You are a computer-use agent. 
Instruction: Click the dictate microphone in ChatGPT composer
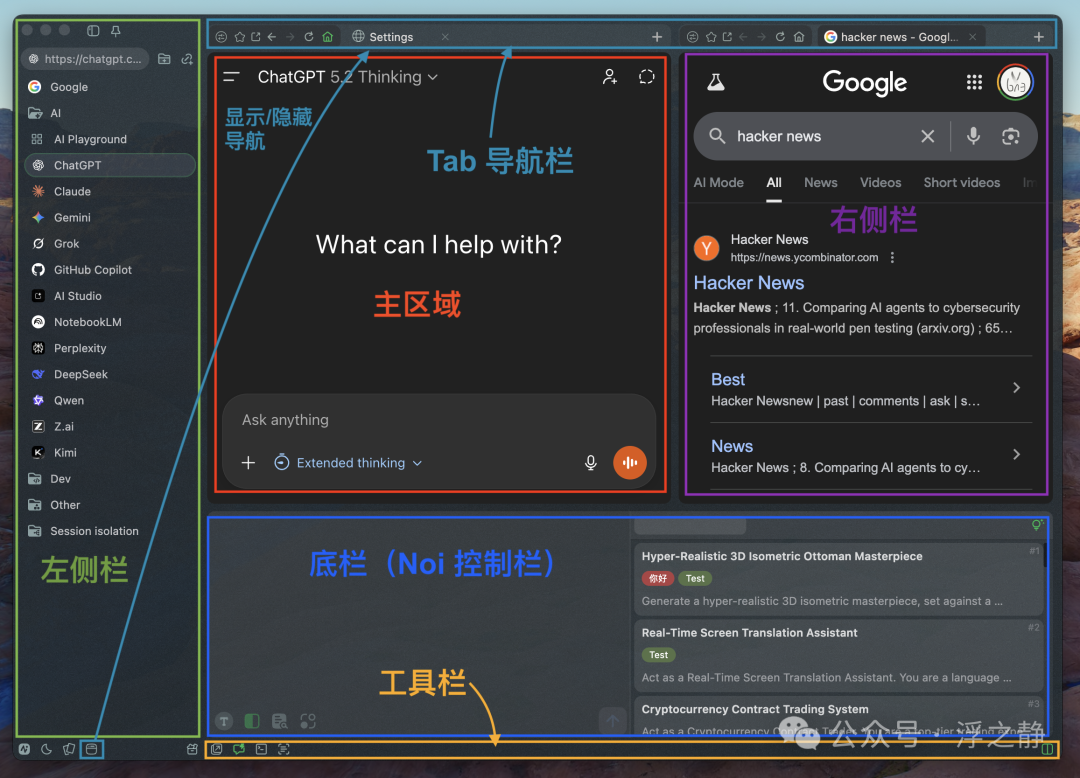(x=590, y=463)
